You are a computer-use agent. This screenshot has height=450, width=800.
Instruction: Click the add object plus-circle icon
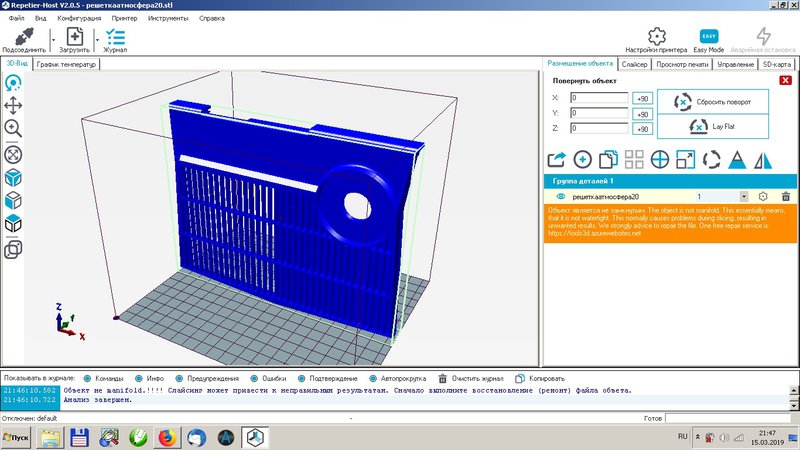582,160
